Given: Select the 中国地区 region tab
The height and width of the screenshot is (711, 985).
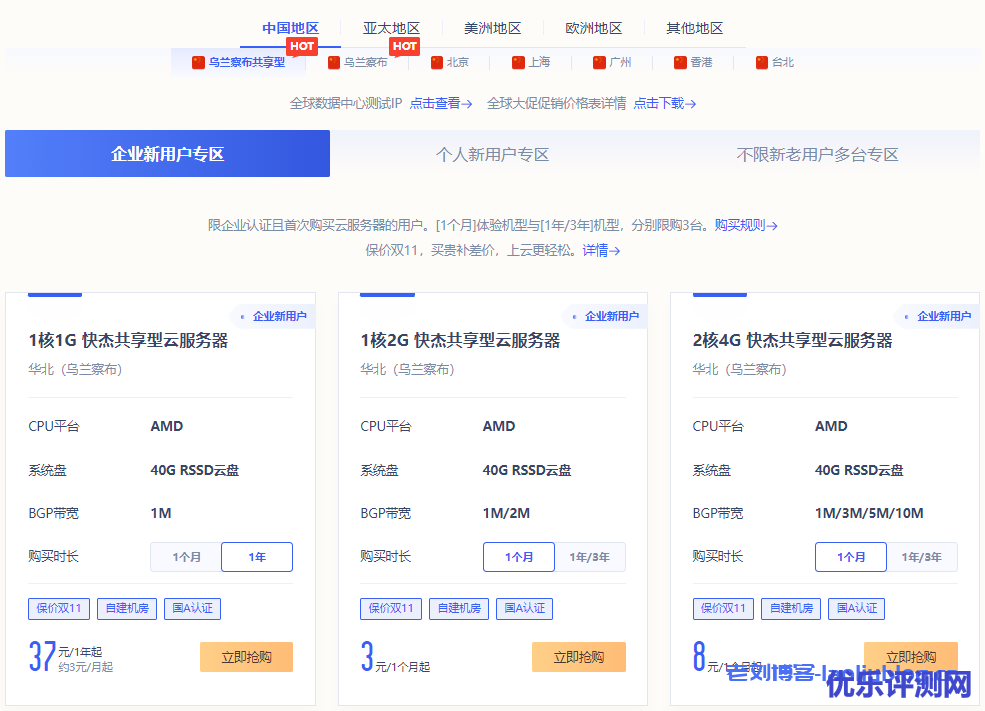Looking at the screenshot, I should [x=290, y=28].
